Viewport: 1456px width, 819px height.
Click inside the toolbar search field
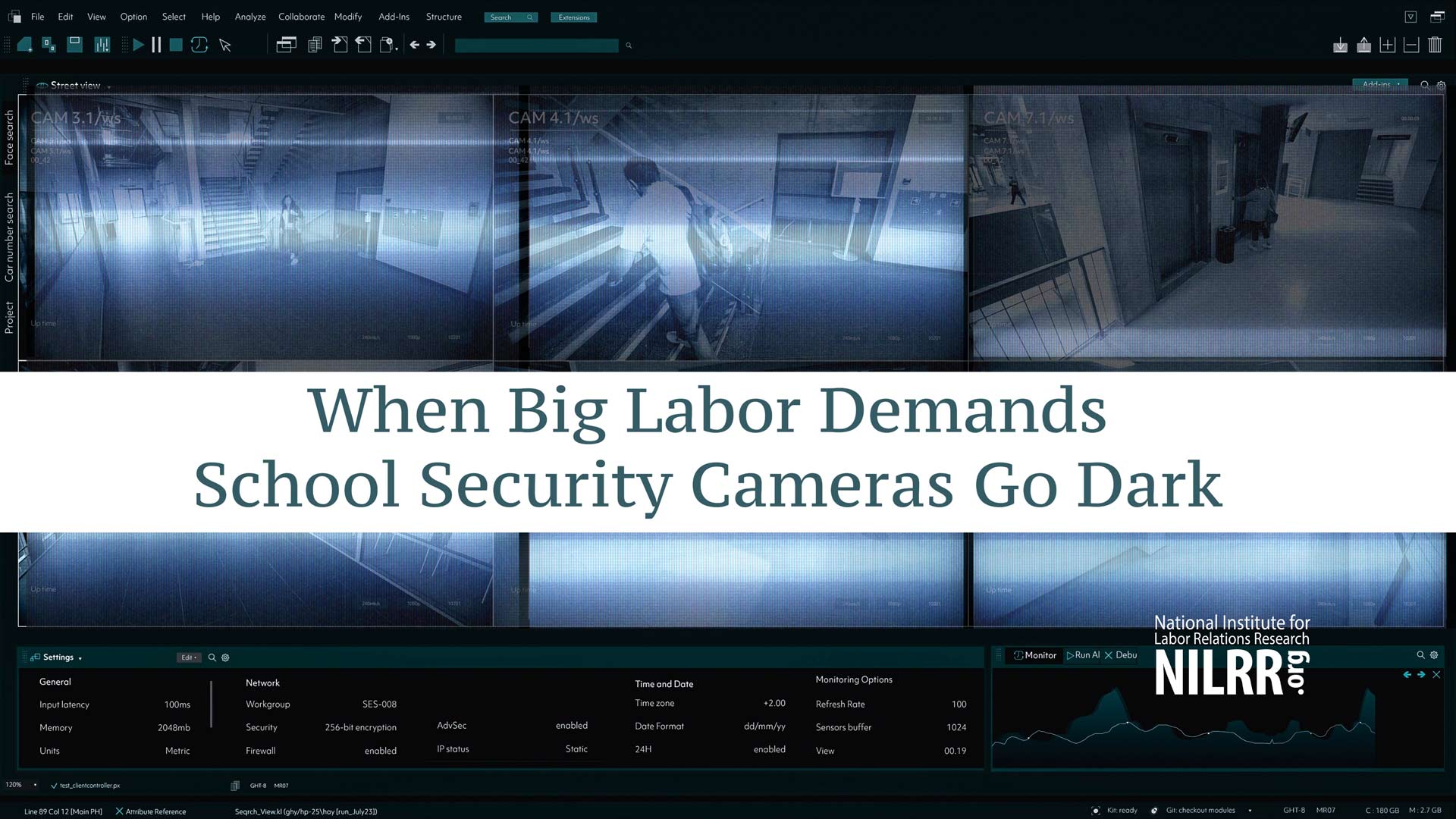click(x=536, y=45)
